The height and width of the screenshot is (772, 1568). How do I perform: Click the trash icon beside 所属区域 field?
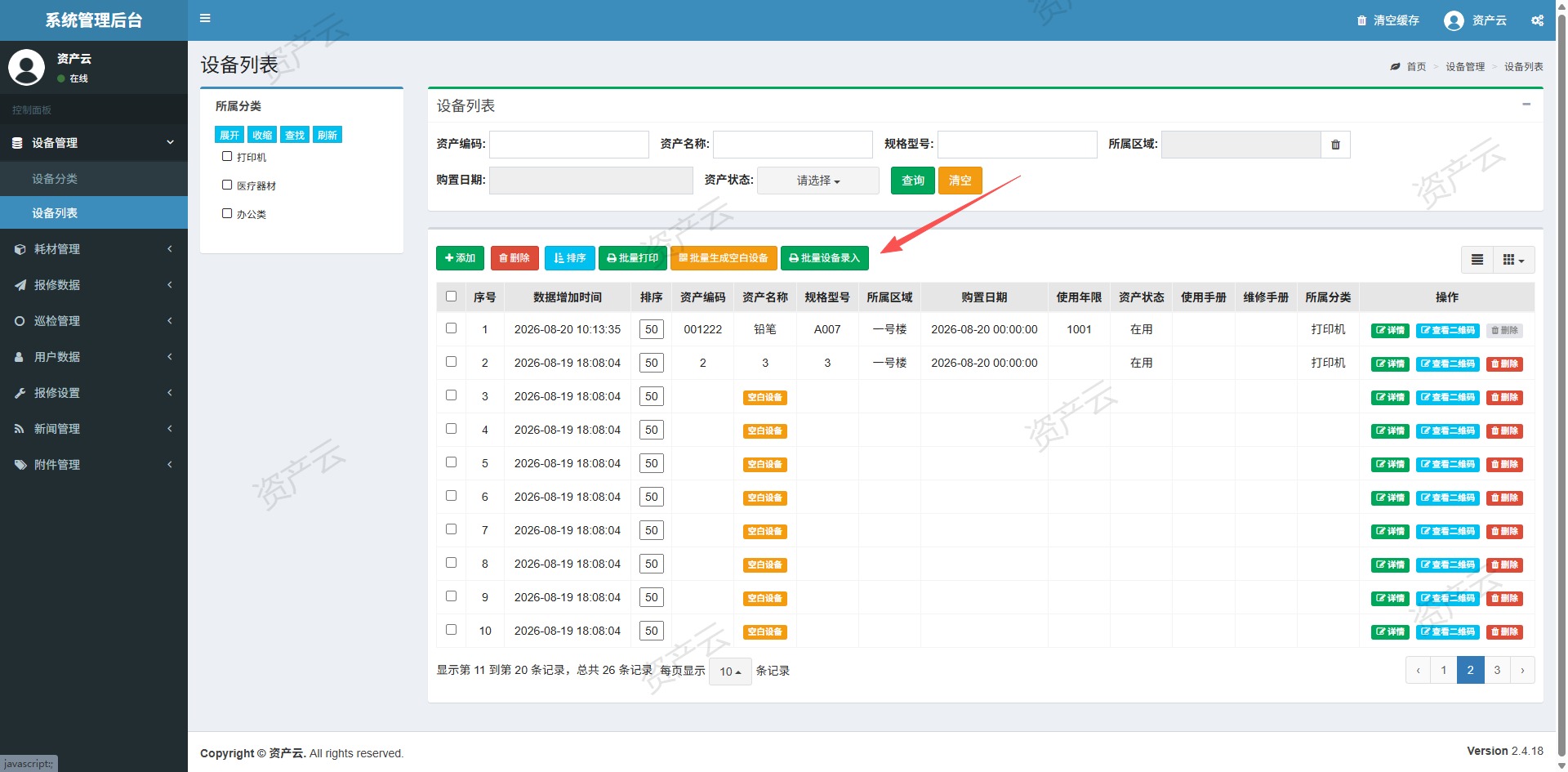[1335, 145]
